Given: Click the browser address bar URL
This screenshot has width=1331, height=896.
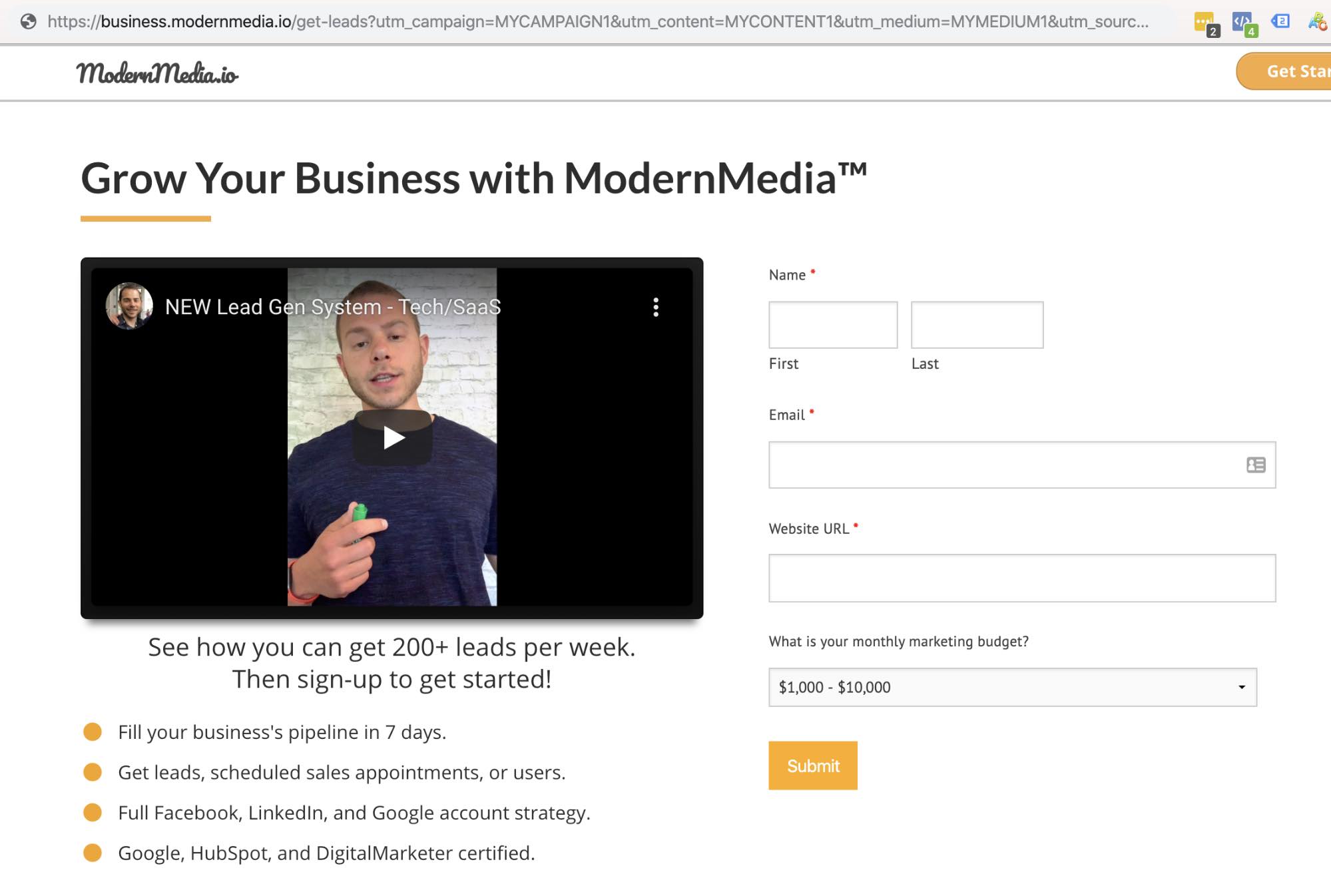Looking at the screenshot, I should tap(597, 21).
